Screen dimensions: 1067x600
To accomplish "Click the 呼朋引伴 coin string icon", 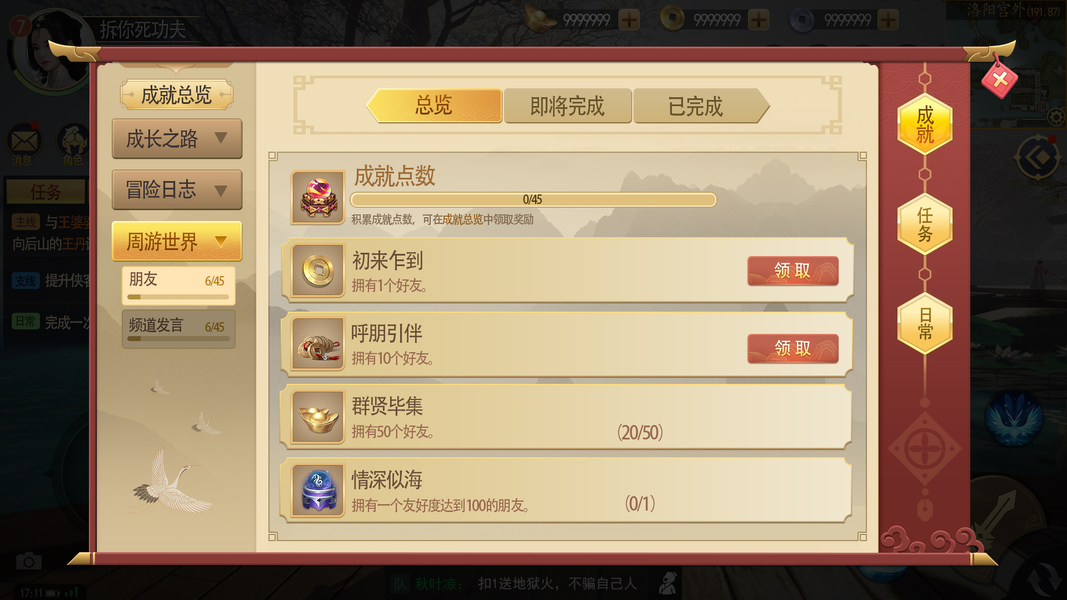I will (x=318, y=344).
